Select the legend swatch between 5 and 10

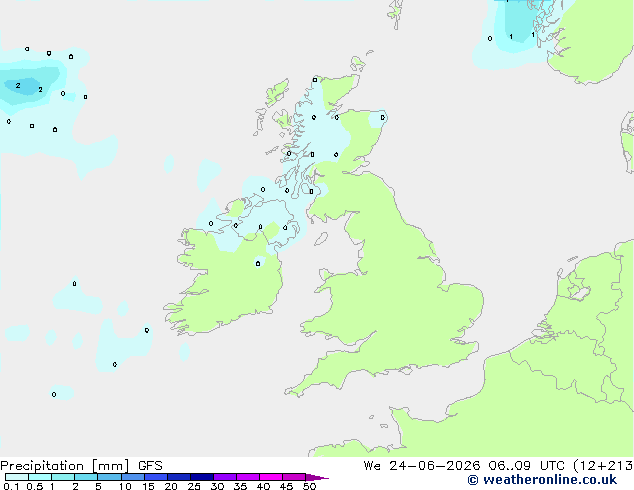tap(109, 477)
